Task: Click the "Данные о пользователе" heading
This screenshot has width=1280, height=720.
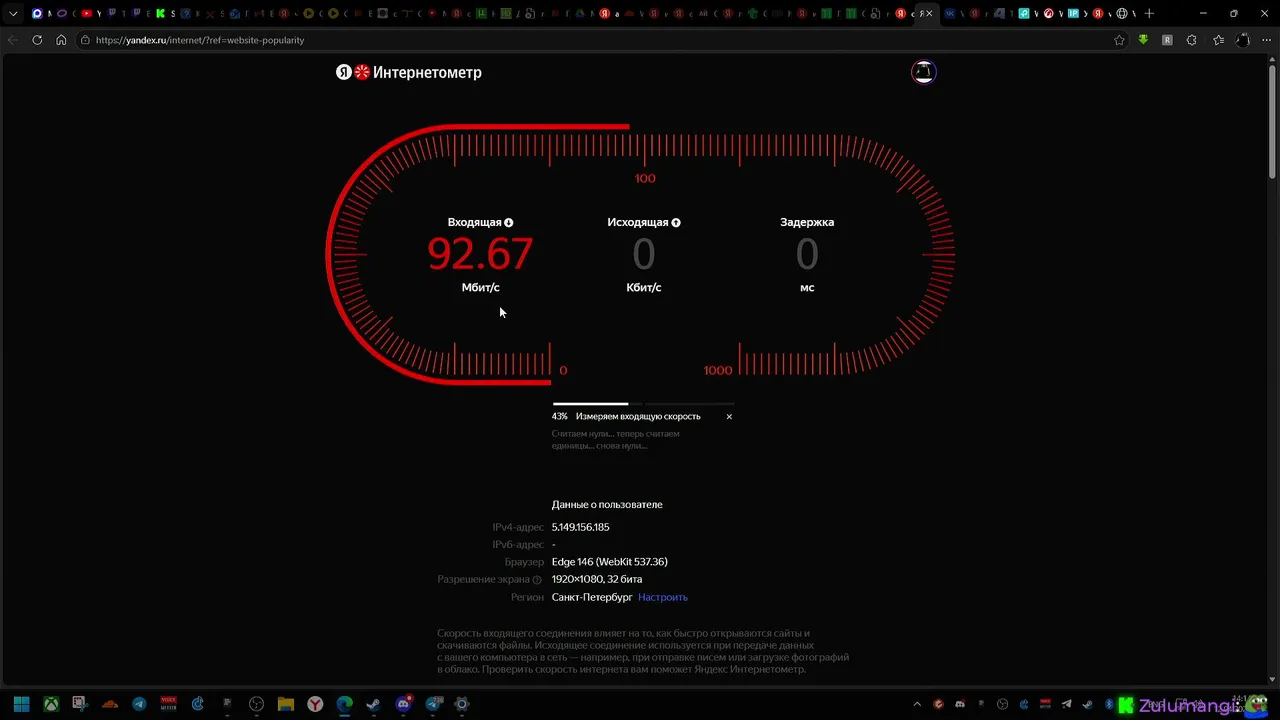Action: pos(607,505)
